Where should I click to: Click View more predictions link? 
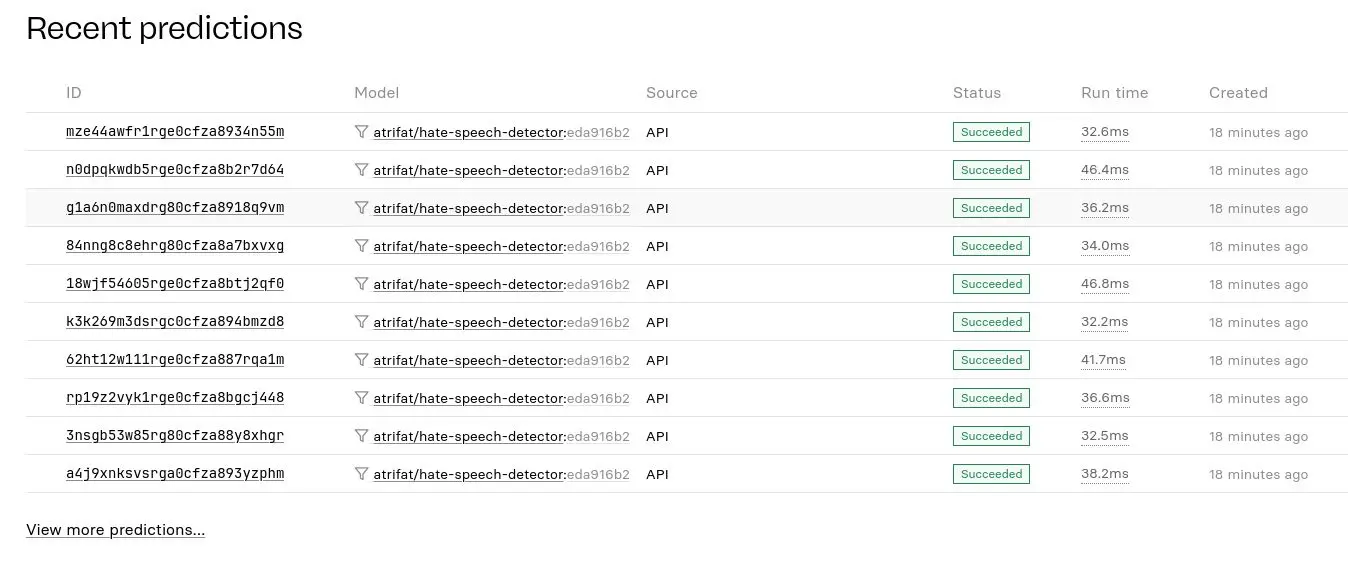point(115,530)
